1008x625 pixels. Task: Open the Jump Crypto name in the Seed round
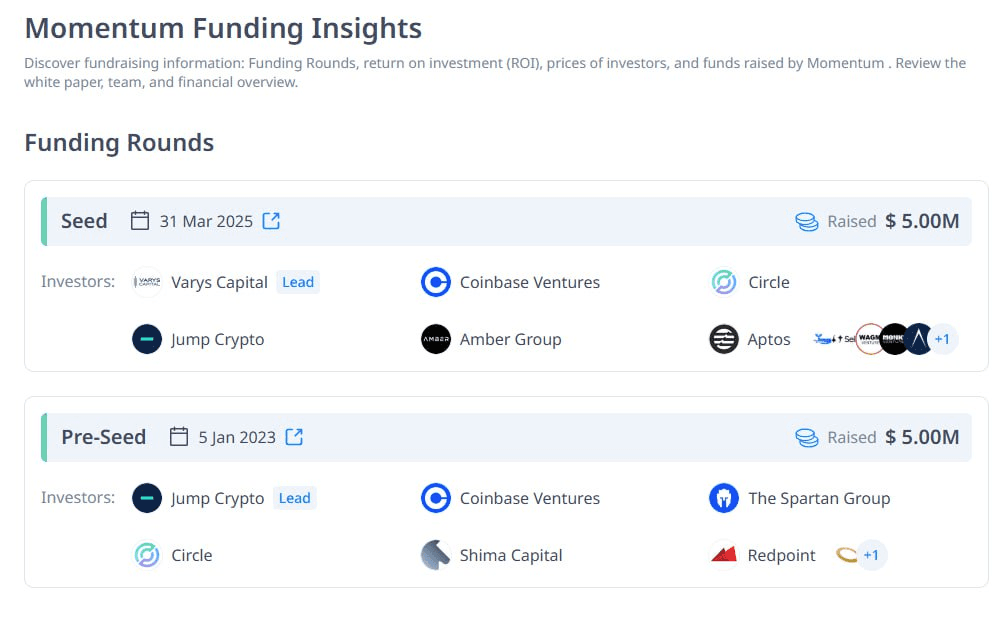pyautogui.click(x=217, y=339)
